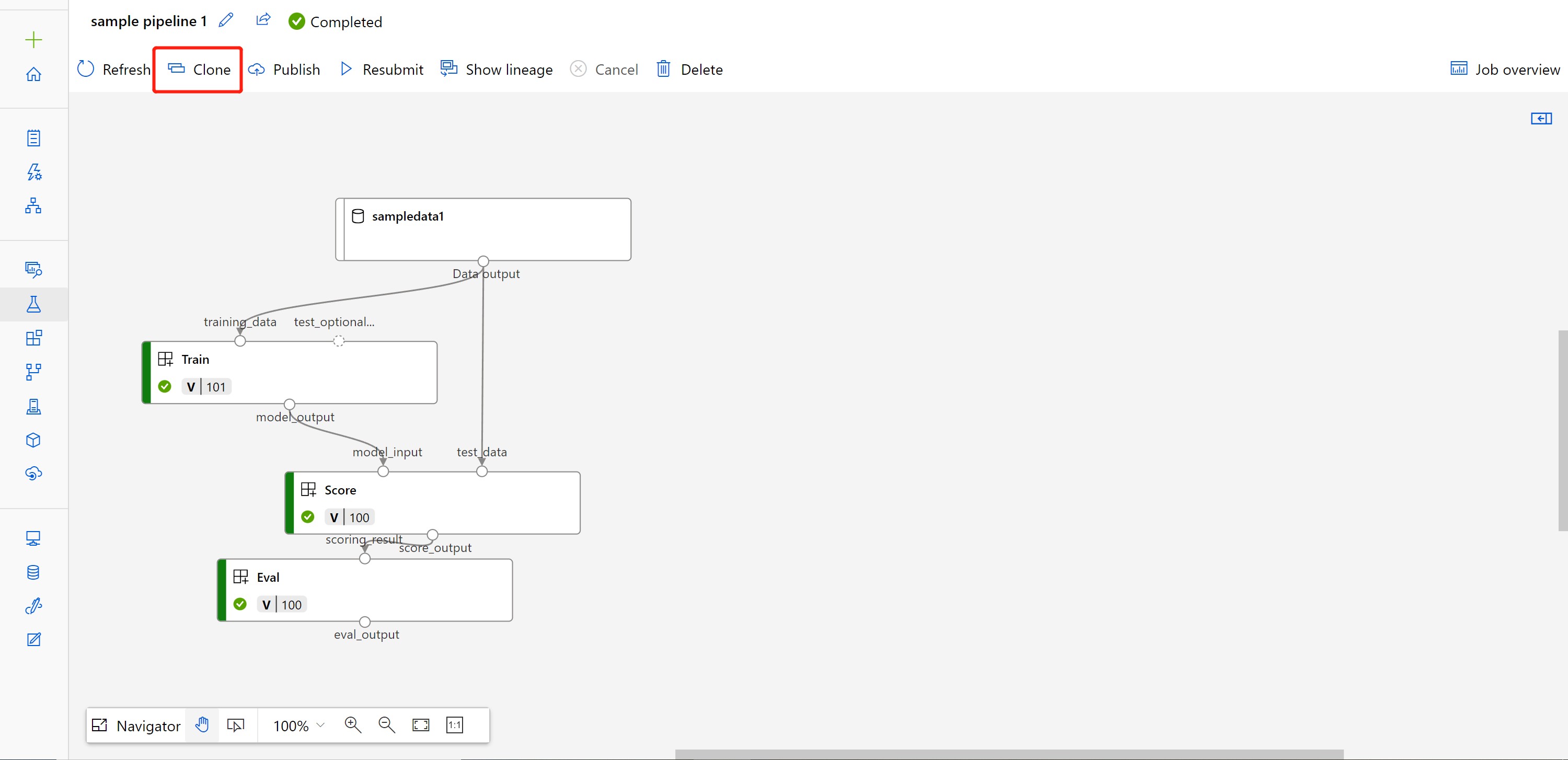The image size is (1568, 760).
Task: Reset zoom with 1:1 icon
Action: point(455,724)
